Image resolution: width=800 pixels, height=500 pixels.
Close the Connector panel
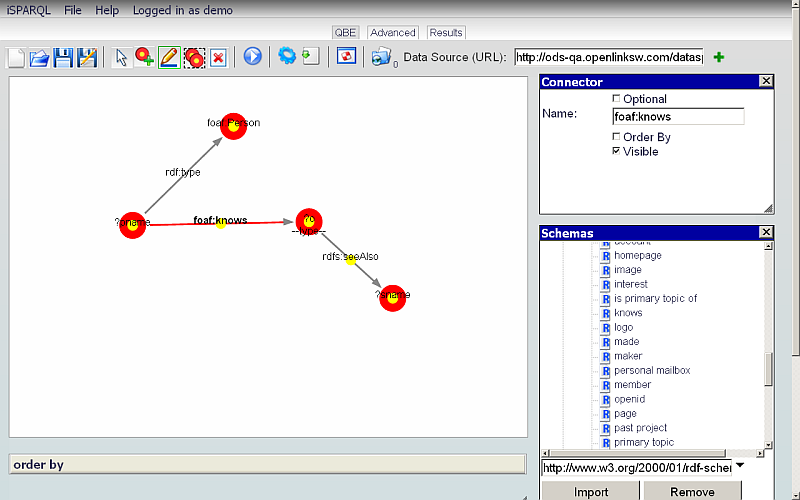[766, 81]
